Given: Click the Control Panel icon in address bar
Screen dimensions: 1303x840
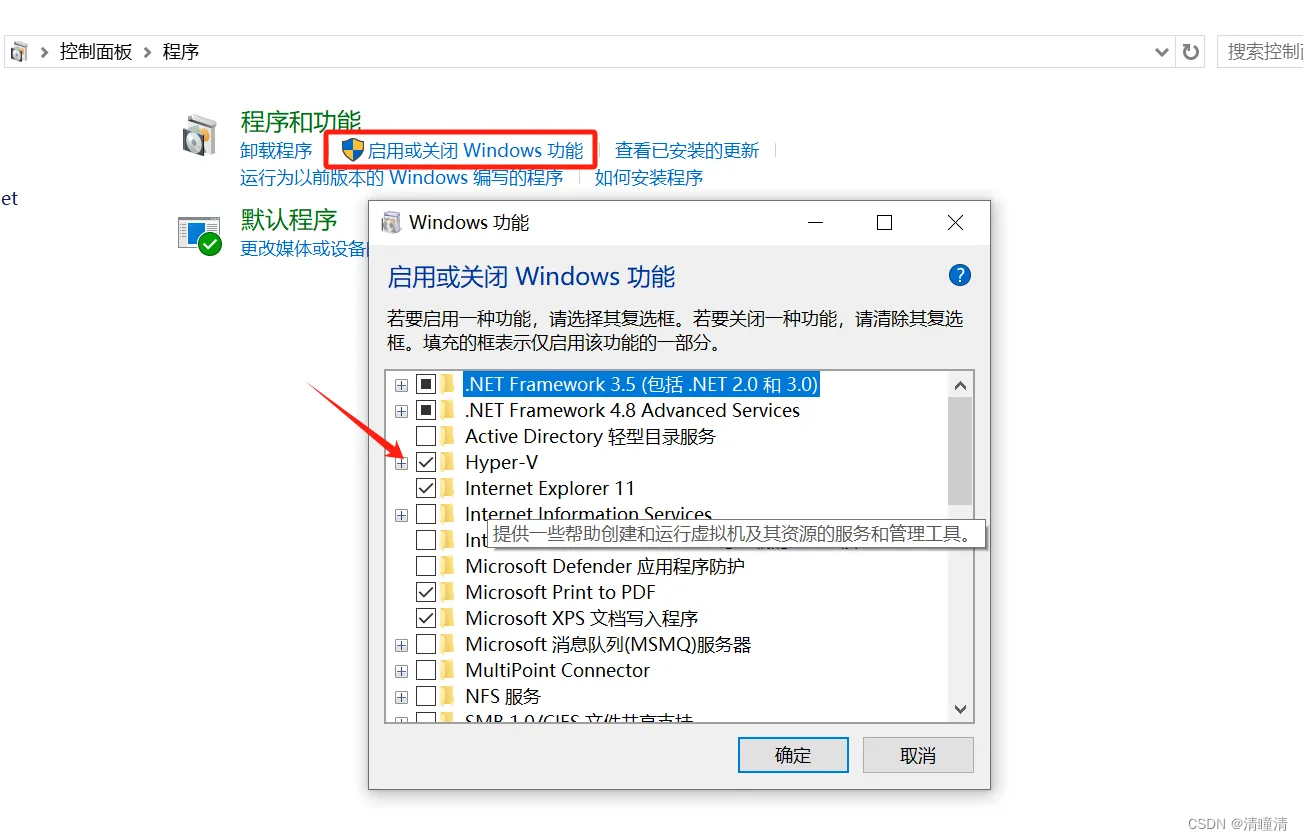Looking at the screenshot, I should pos(19,52).
